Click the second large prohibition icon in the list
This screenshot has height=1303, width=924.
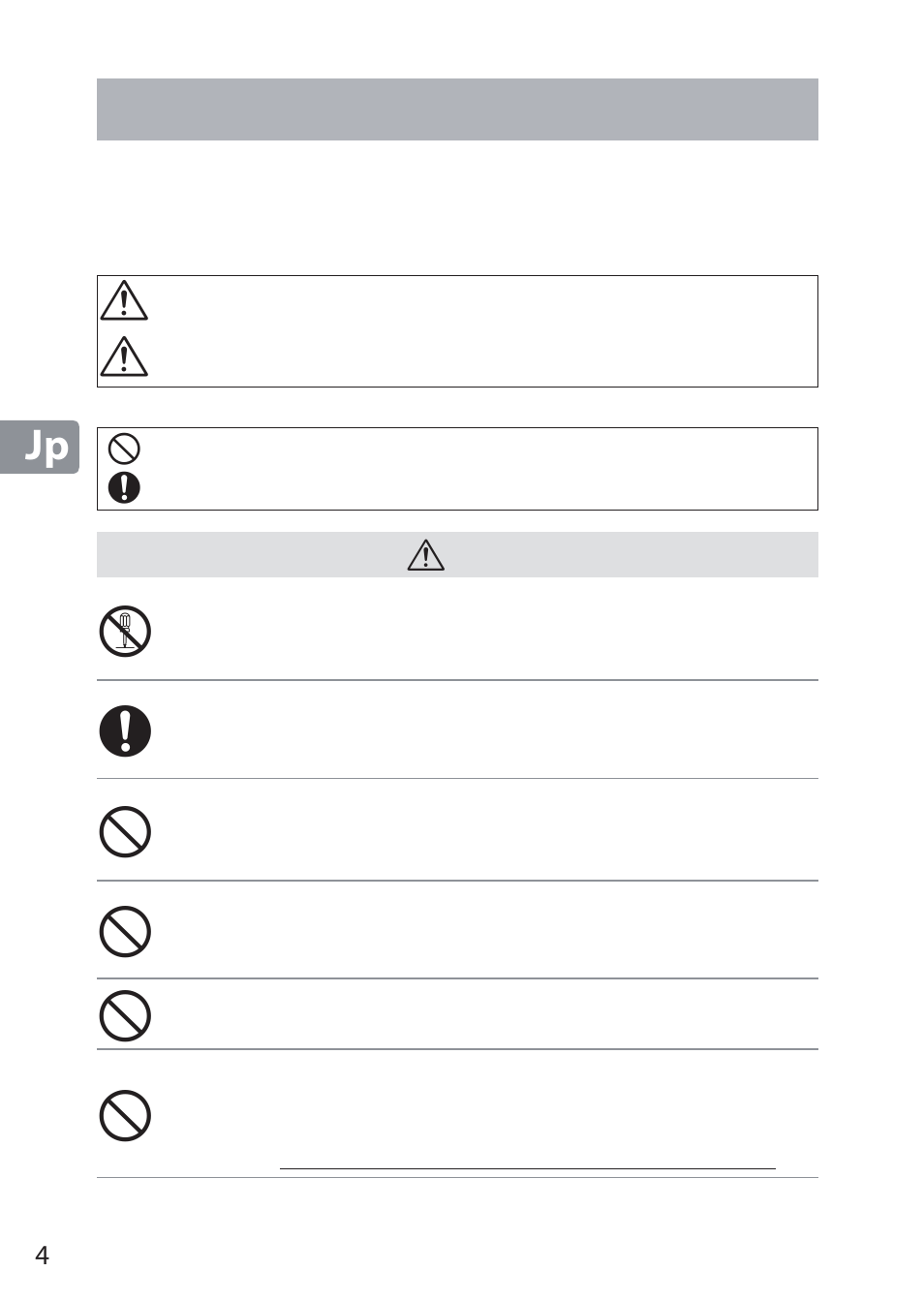125,932
